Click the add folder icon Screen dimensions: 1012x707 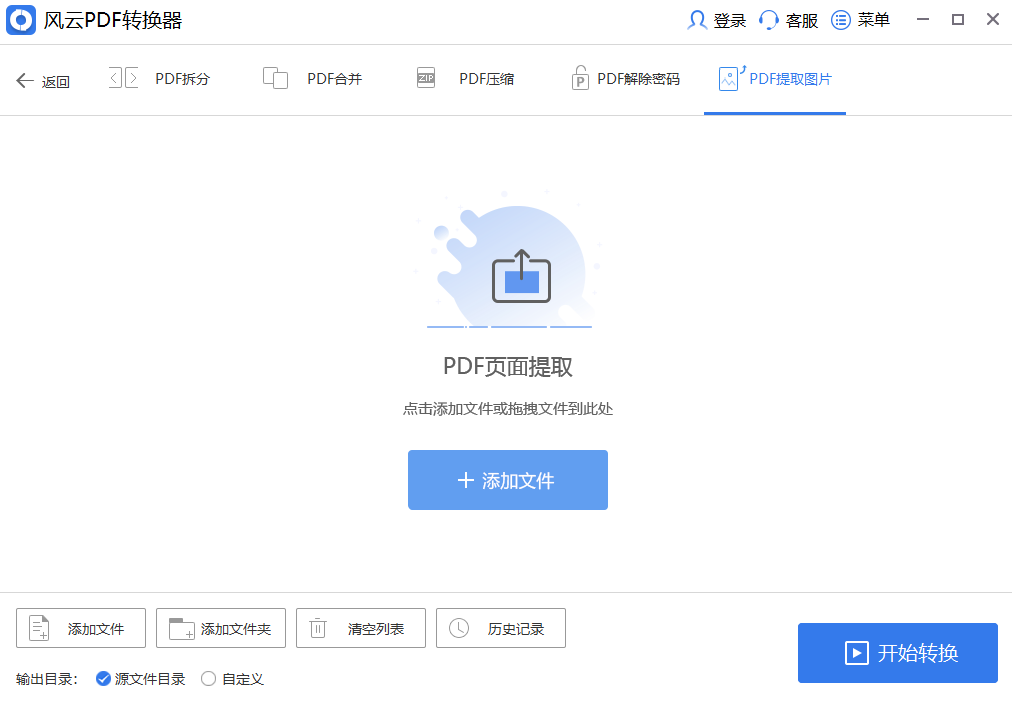click(181, 628)
